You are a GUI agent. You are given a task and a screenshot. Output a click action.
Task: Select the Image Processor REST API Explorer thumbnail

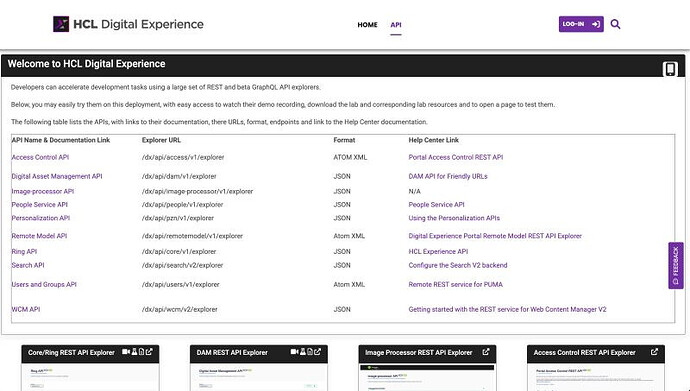(x=427, y=375)
